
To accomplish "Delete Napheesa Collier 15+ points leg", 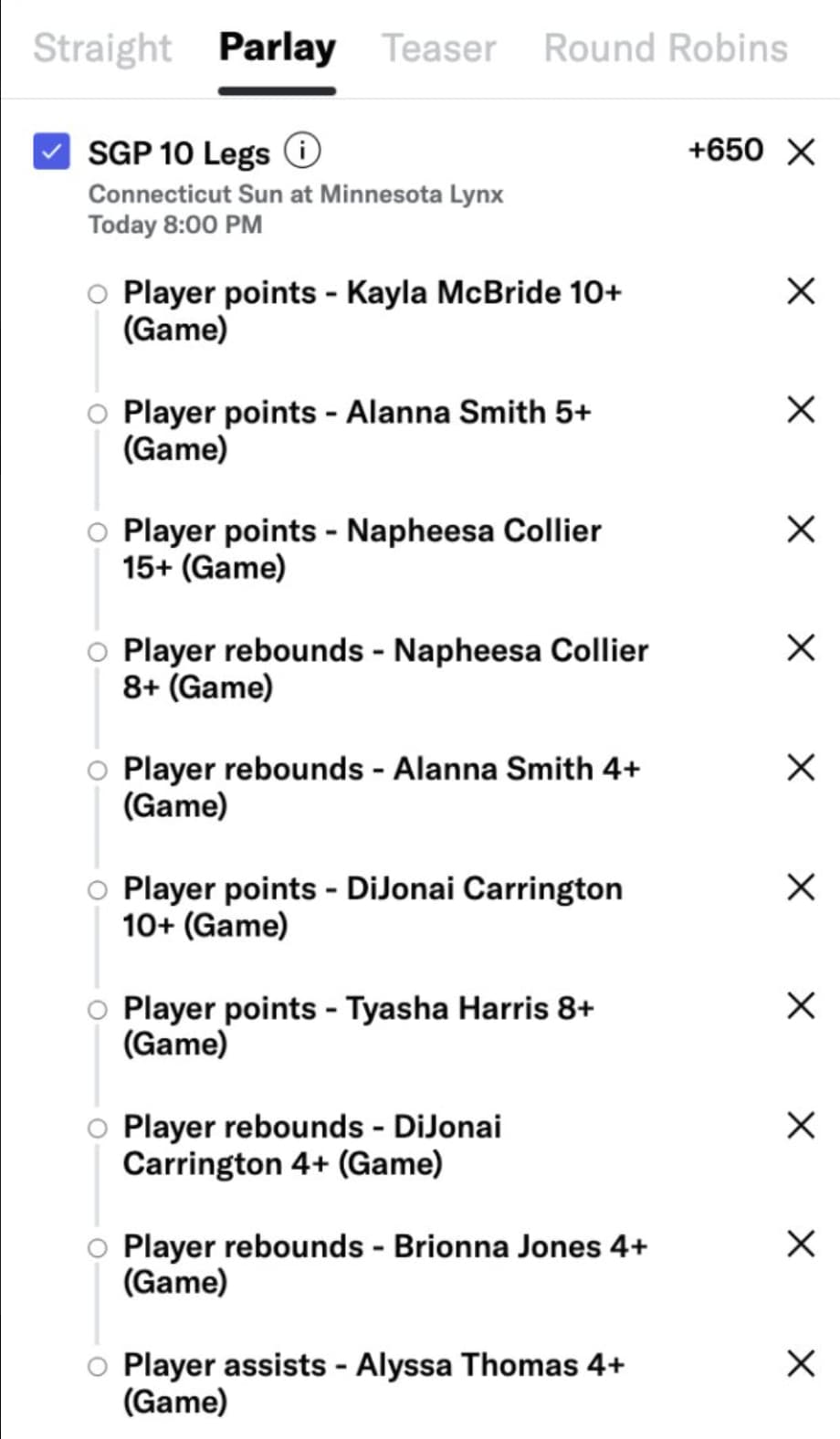I will (800, 529).
